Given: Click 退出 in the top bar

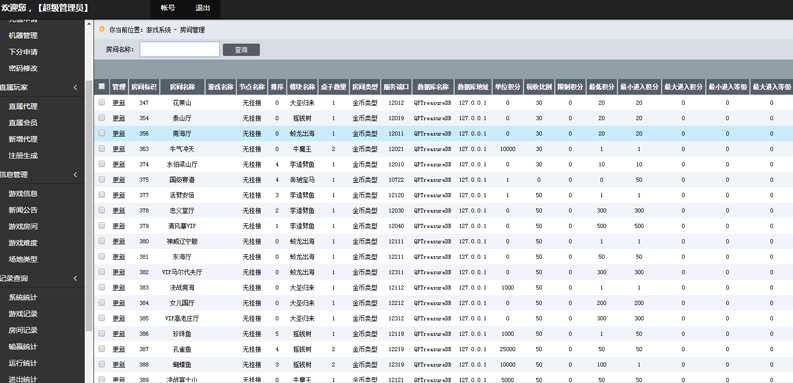Looking at the screenshot, I should [203, 8].
